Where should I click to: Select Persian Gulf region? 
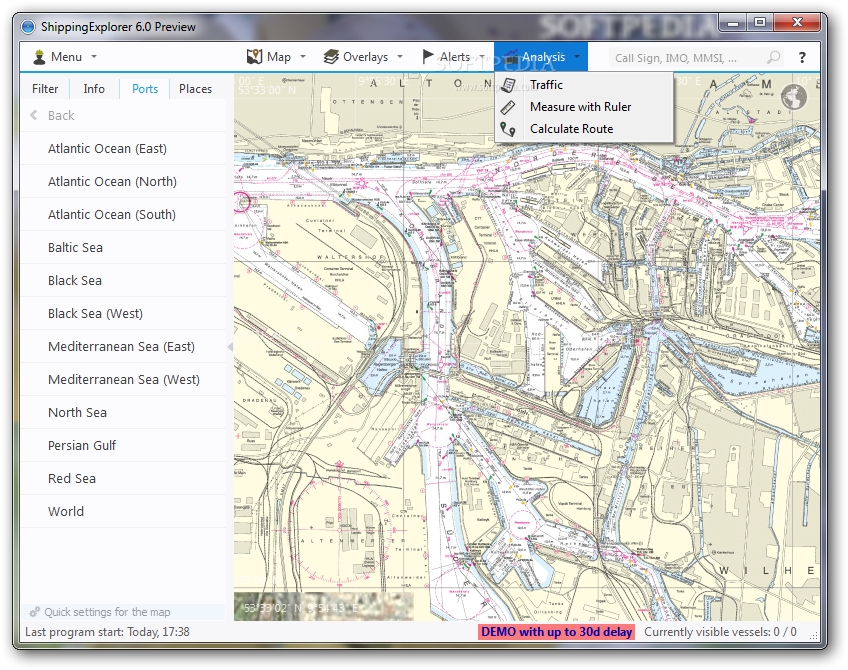click(124, 446)
